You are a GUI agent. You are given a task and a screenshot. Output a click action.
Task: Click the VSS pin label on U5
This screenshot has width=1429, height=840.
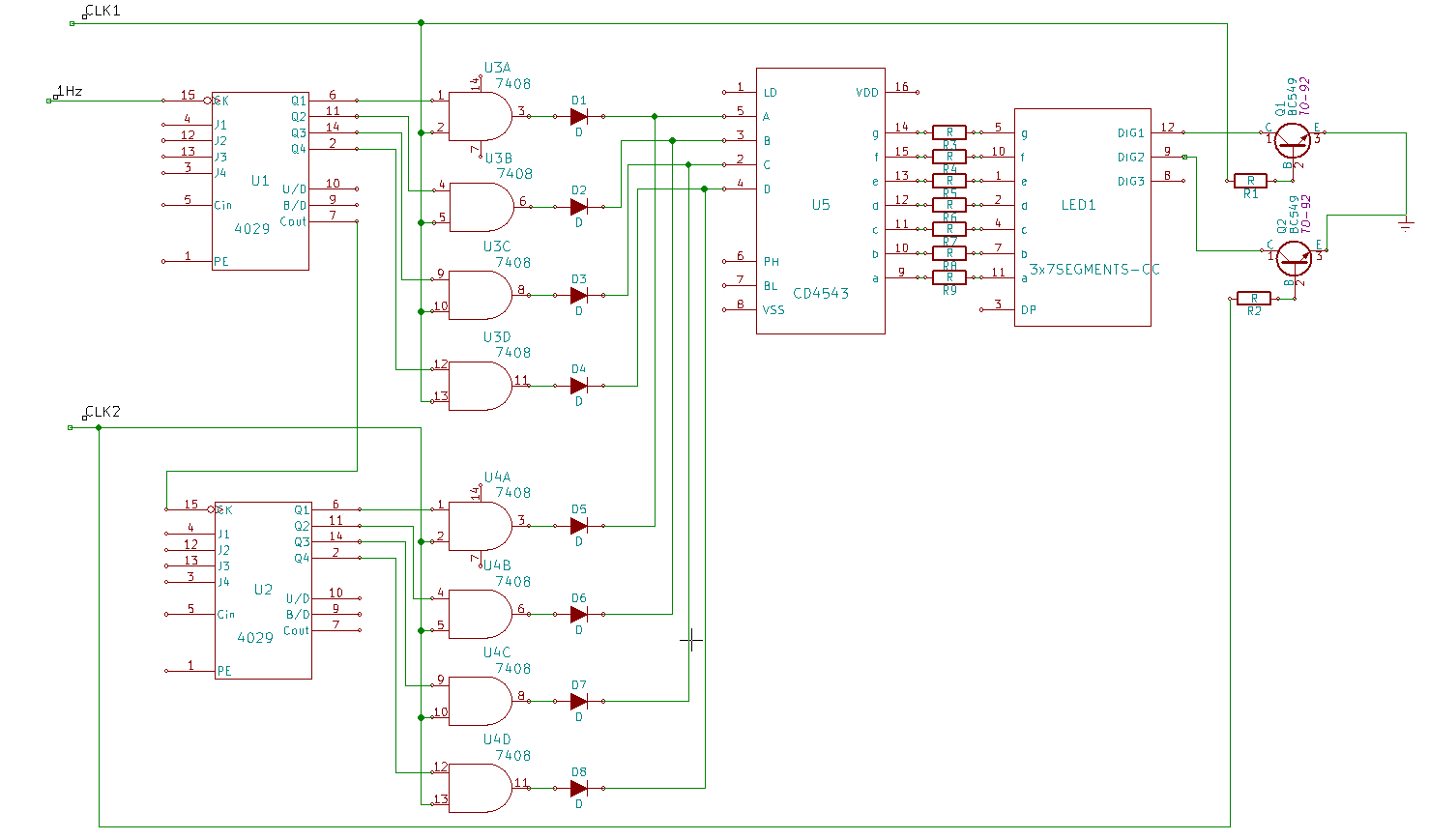click(773, 310)
